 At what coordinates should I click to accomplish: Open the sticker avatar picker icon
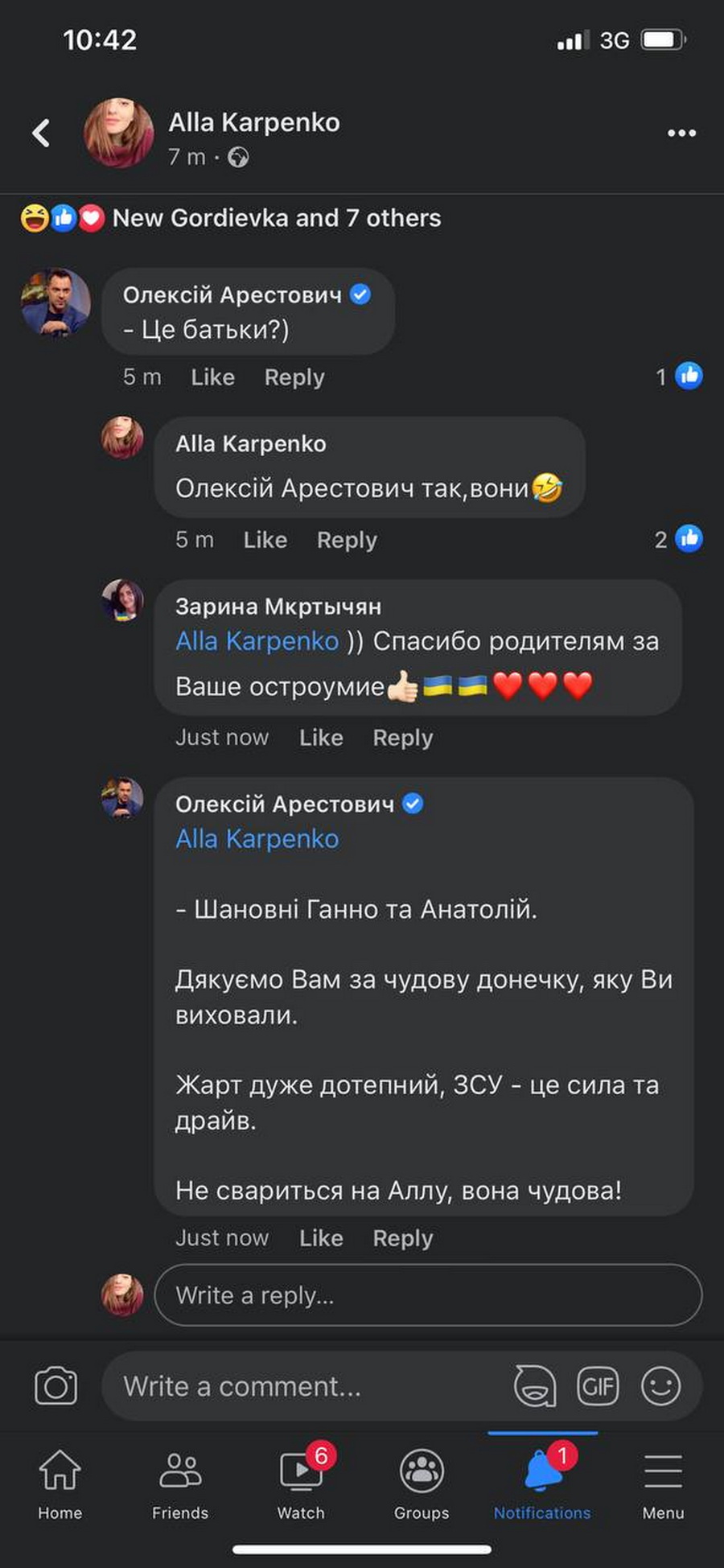pos(535,1385)
